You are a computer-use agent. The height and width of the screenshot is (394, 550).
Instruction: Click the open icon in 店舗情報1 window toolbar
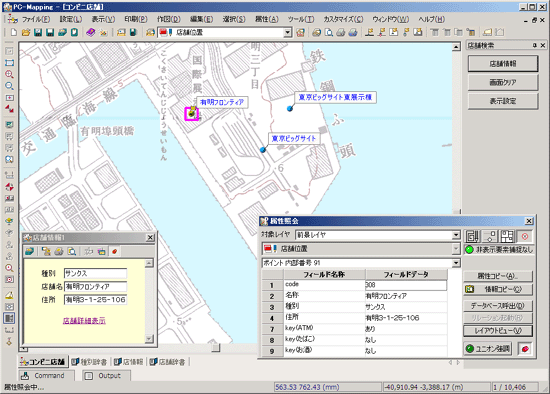click(30, 251)
